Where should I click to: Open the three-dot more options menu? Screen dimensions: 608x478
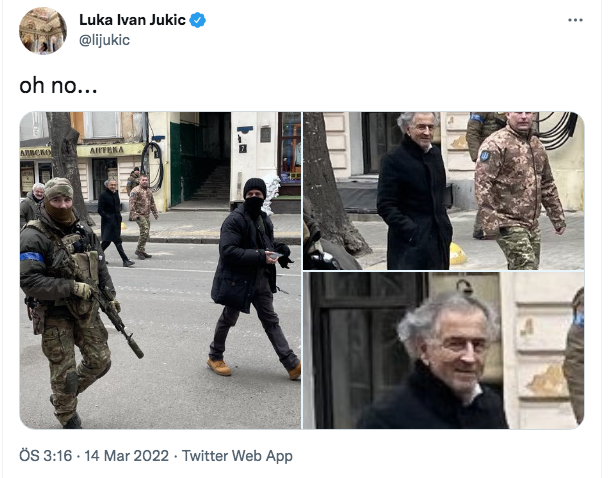click(575, 20)
